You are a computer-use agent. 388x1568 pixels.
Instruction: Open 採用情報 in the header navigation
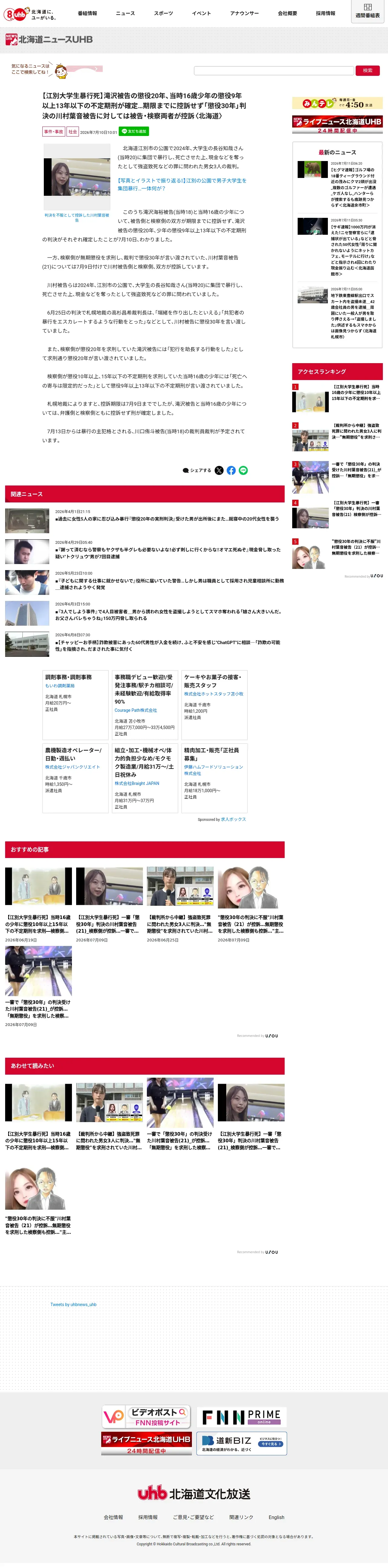click(325, 13)
